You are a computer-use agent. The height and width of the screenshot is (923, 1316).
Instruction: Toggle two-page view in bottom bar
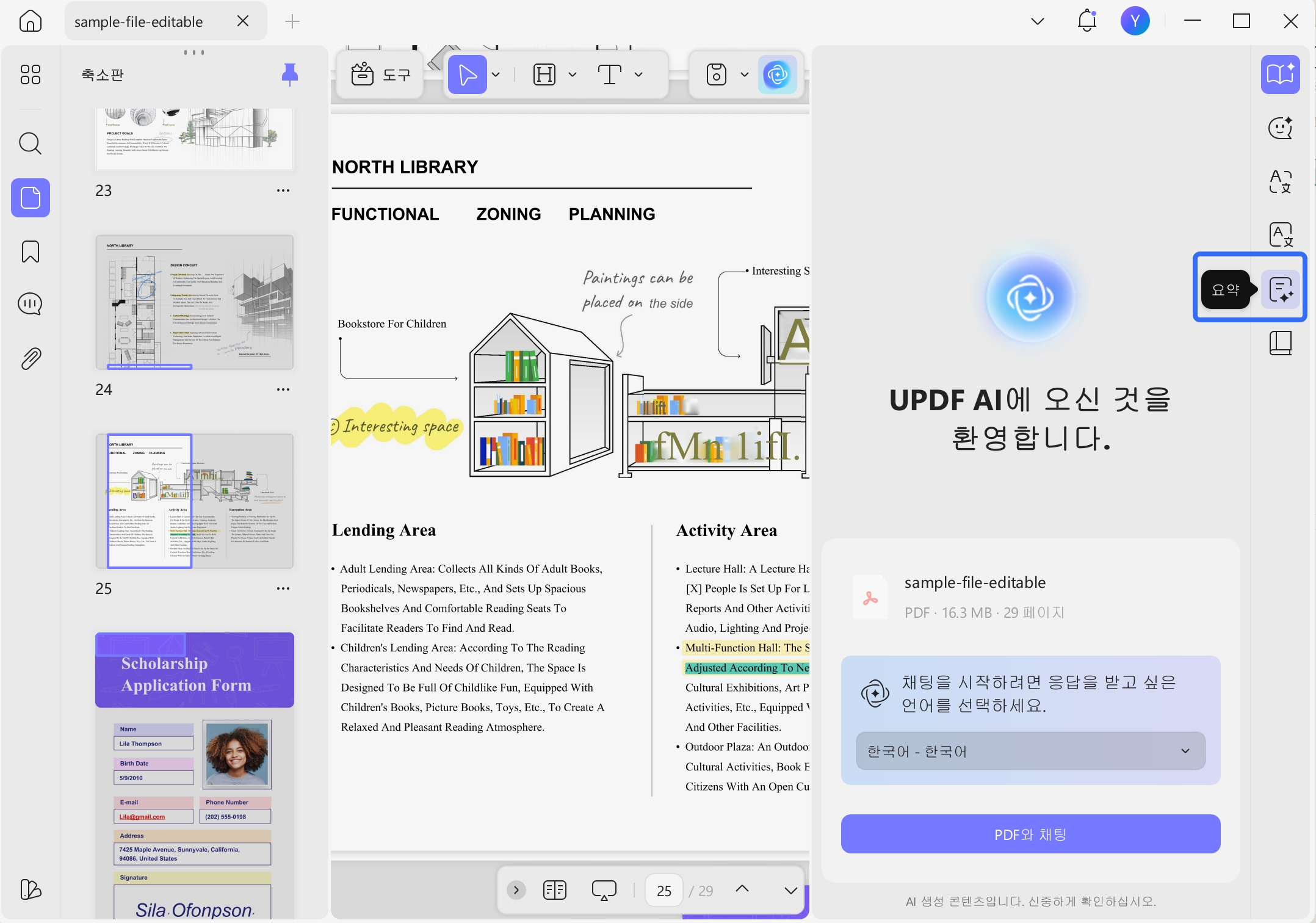(x=554, y=889)
